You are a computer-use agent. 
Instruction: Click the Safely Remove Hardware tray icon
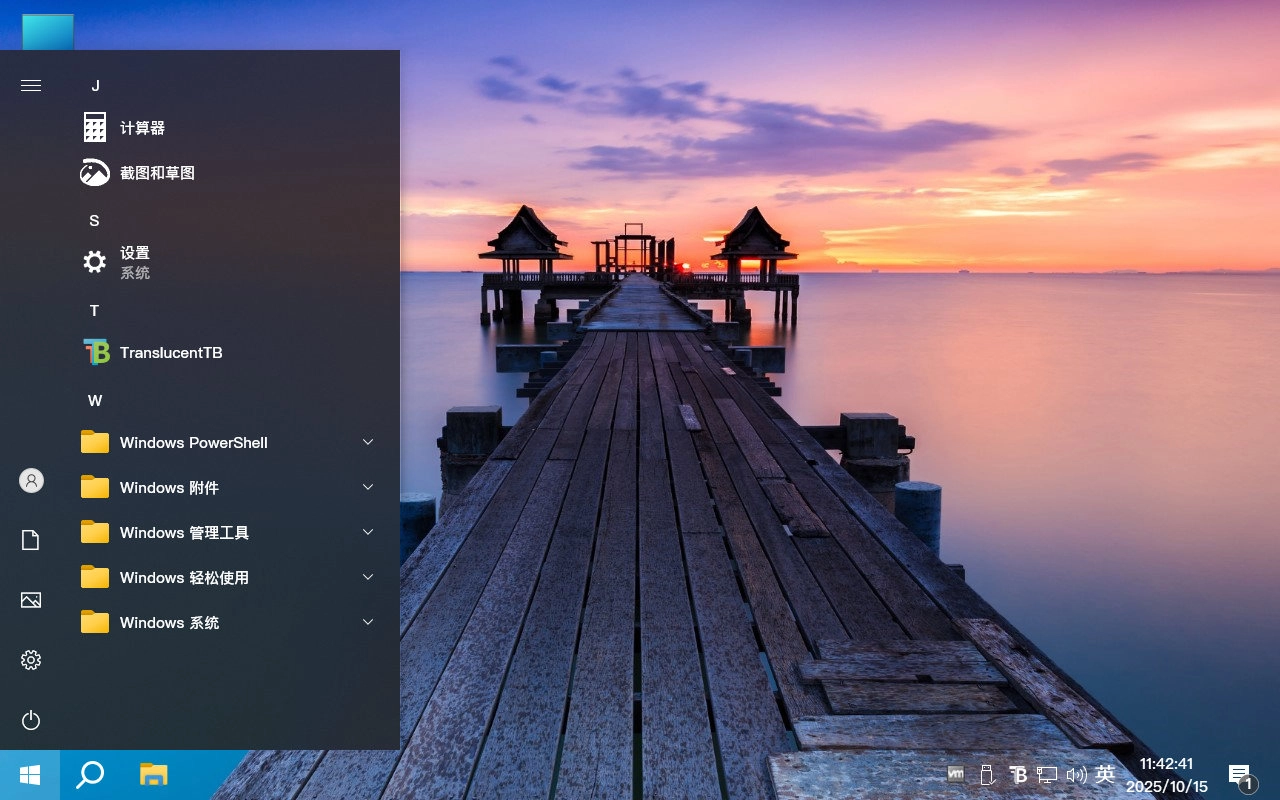point(986,774)
